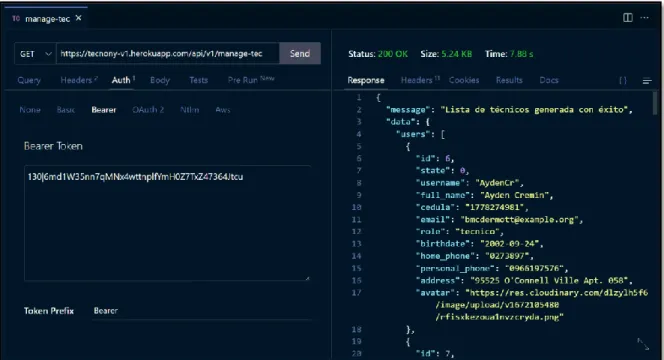
Task: Open the GET method dropdown
Action: (x=35, y=54)
